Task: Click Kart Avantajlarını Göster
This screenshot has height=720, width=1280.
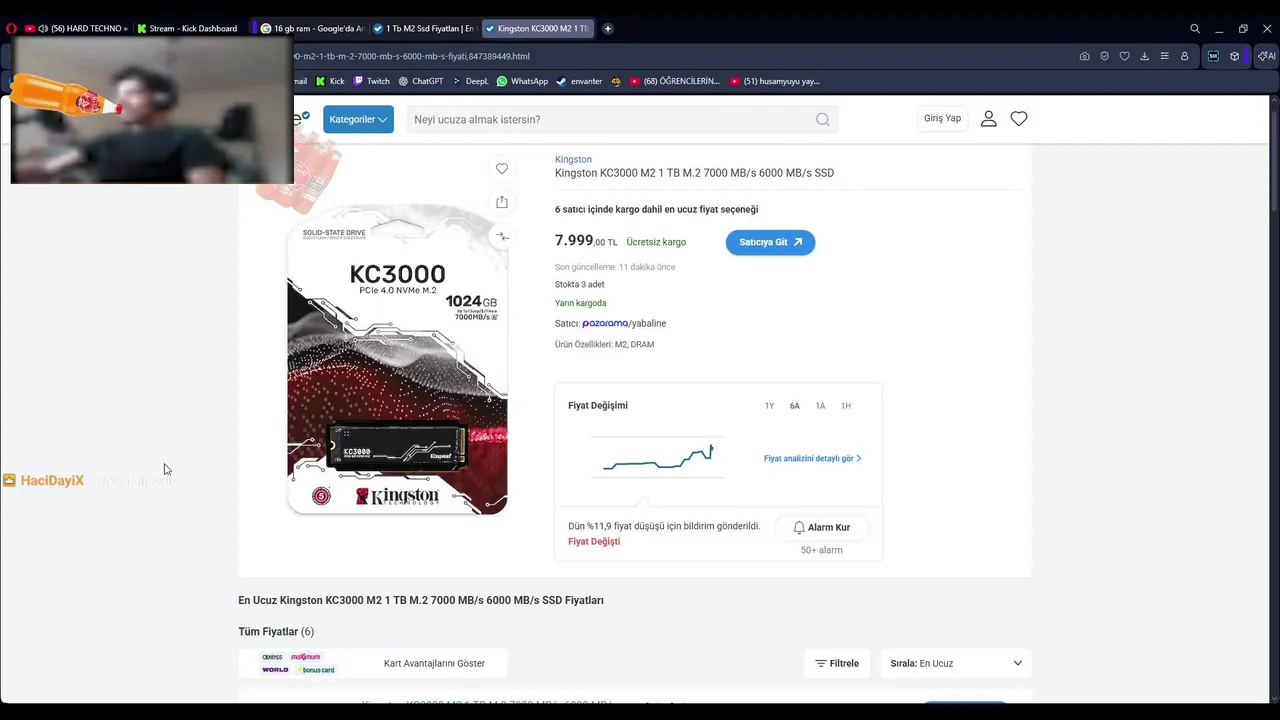Action: [x=434, y=663]
